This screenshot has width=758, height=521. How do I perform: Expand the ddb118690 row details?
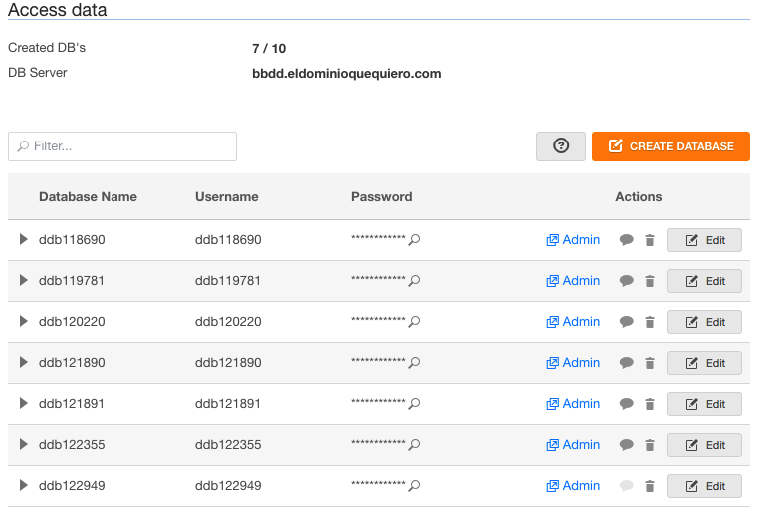coord(23,239)
